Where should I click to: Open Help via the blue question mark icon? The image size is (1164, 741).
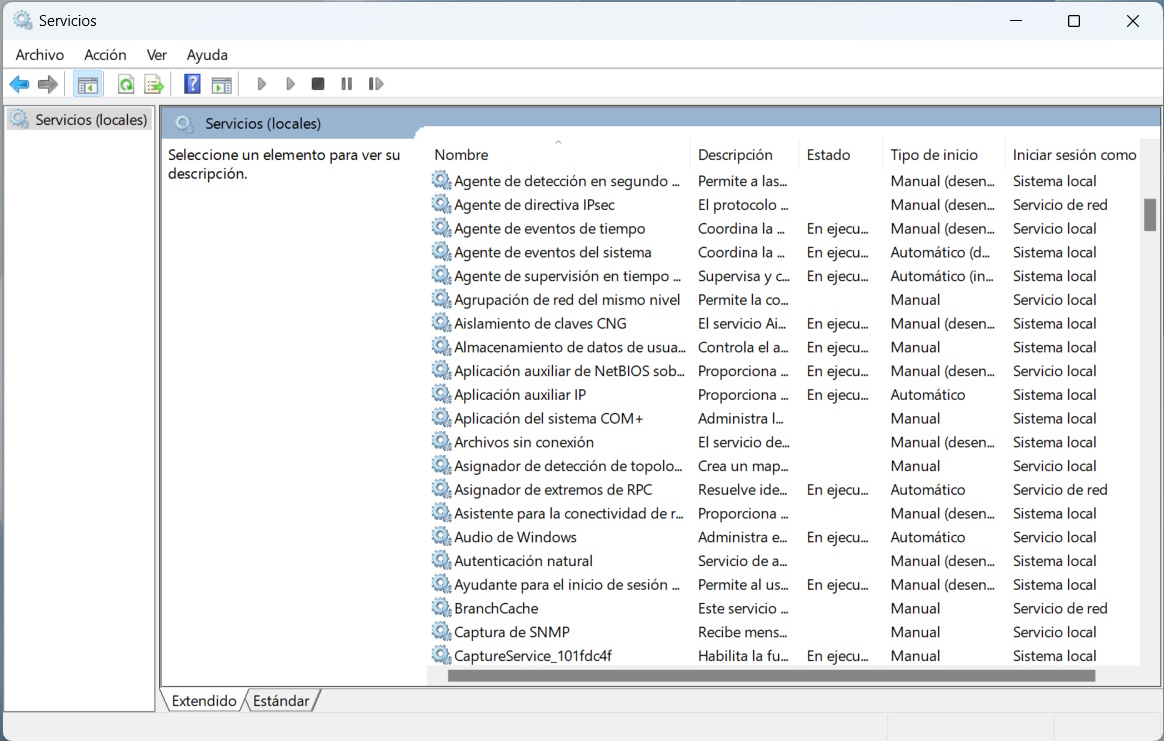coord(192,84)
